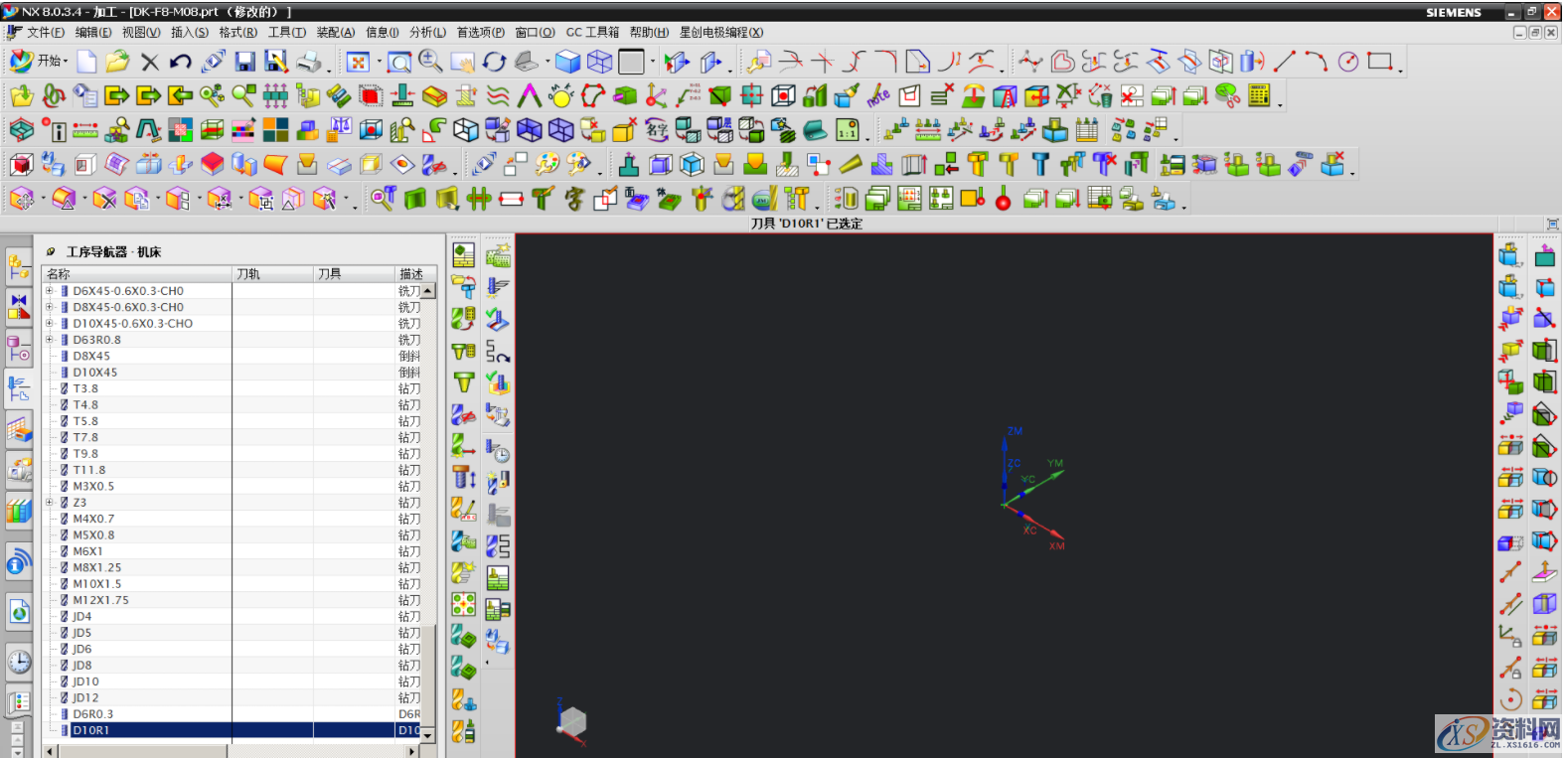Open the 分析(L) menu
The image size is (1568, 758).
click(427, 33)
